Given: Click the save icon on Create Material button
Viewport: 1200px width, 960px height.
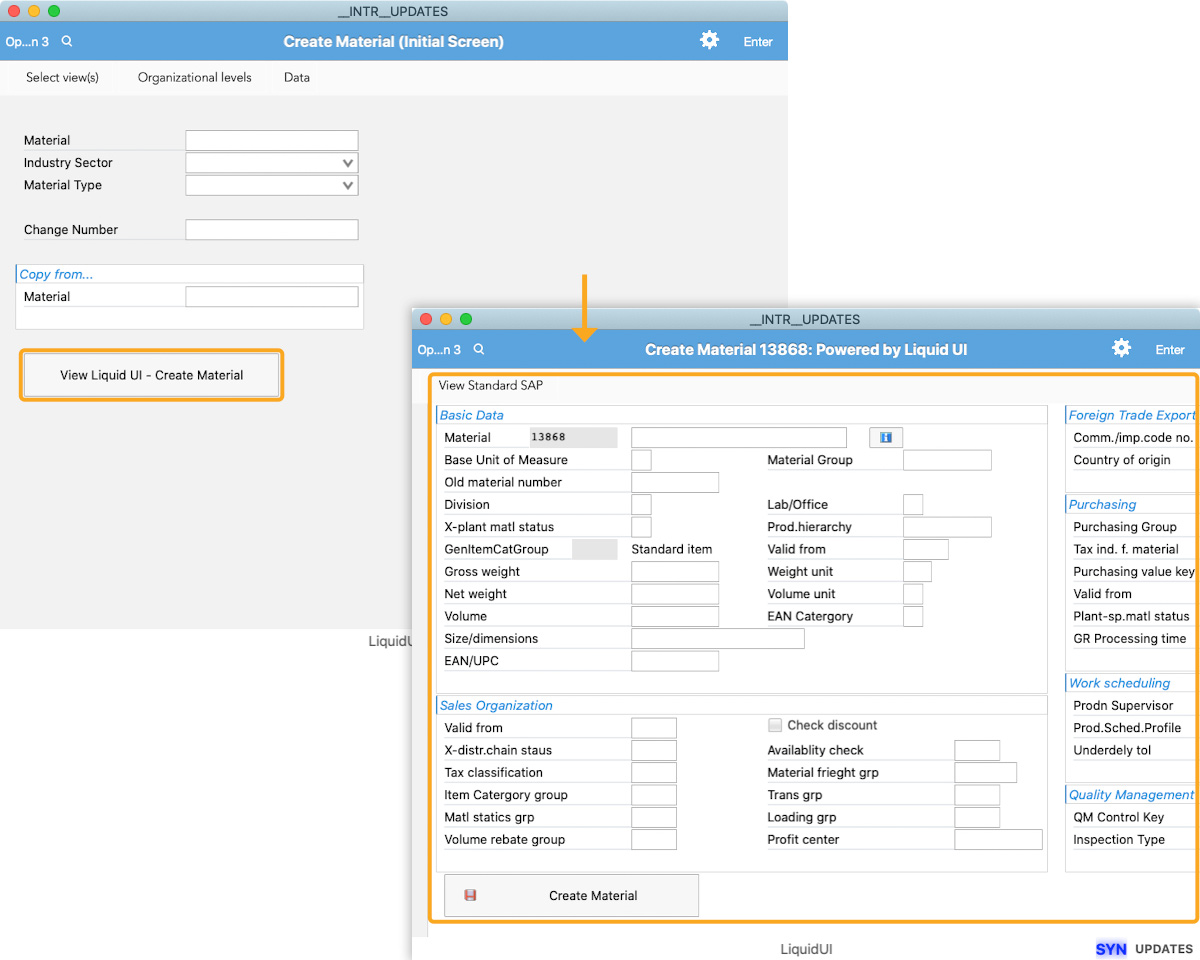Looking at the screenshot, I should pos(470,895).
